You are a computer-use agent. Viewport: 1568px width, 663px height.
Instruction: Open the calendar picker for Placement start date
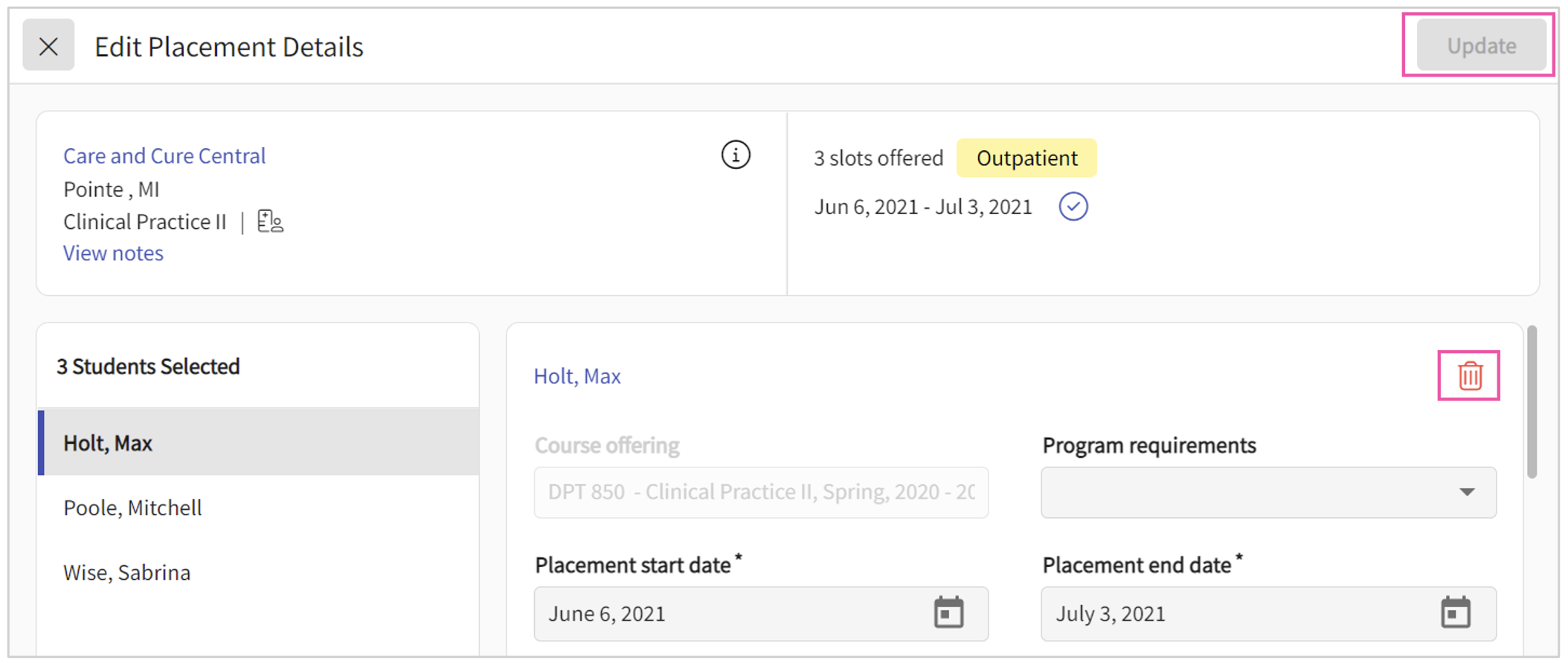pyautogui.click(x=948, y=613)
